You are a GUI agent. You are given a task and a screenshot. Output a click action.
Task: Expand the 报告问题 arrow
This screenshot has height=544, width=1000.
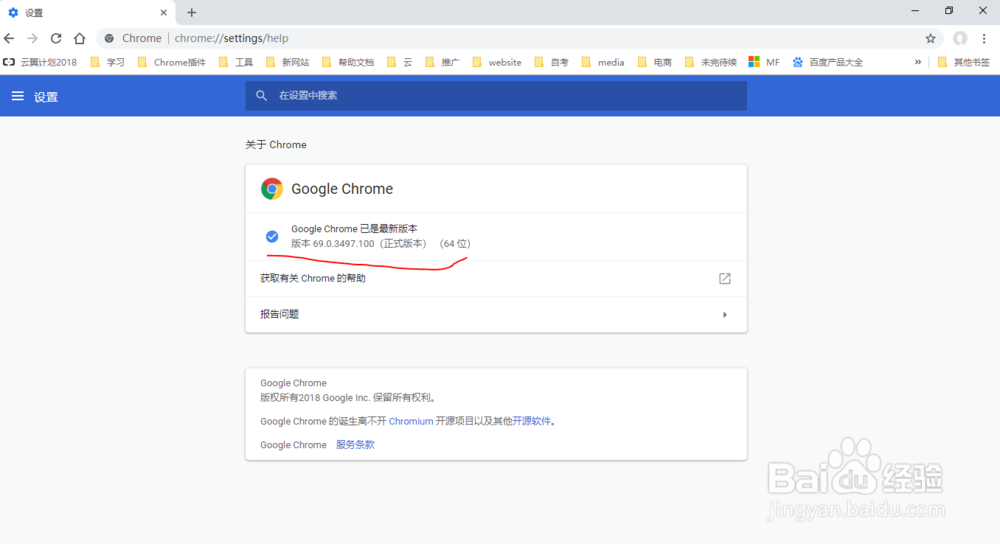(724, 314)
